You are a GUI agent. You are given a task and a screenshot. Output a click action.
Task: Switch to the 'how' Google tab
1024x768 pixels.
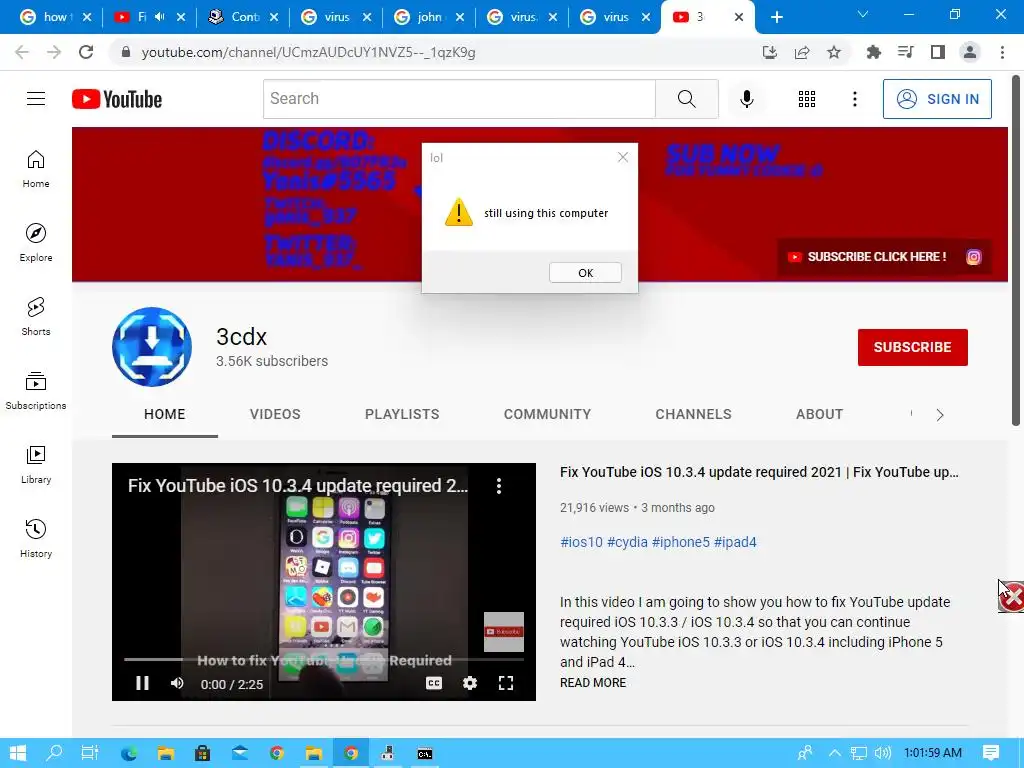pos(56,17)
